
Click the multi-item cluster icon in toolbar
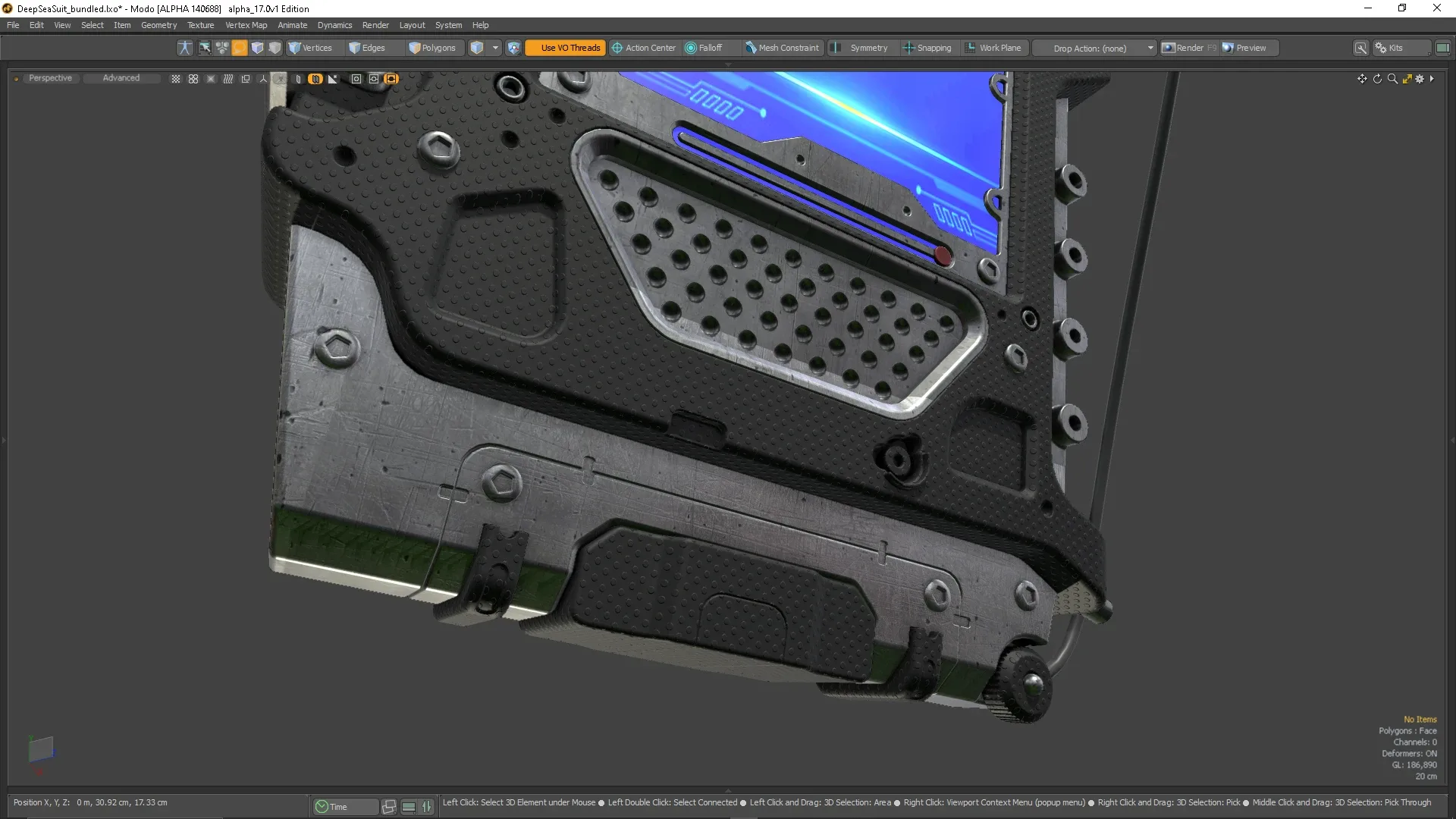click(222, 48)
